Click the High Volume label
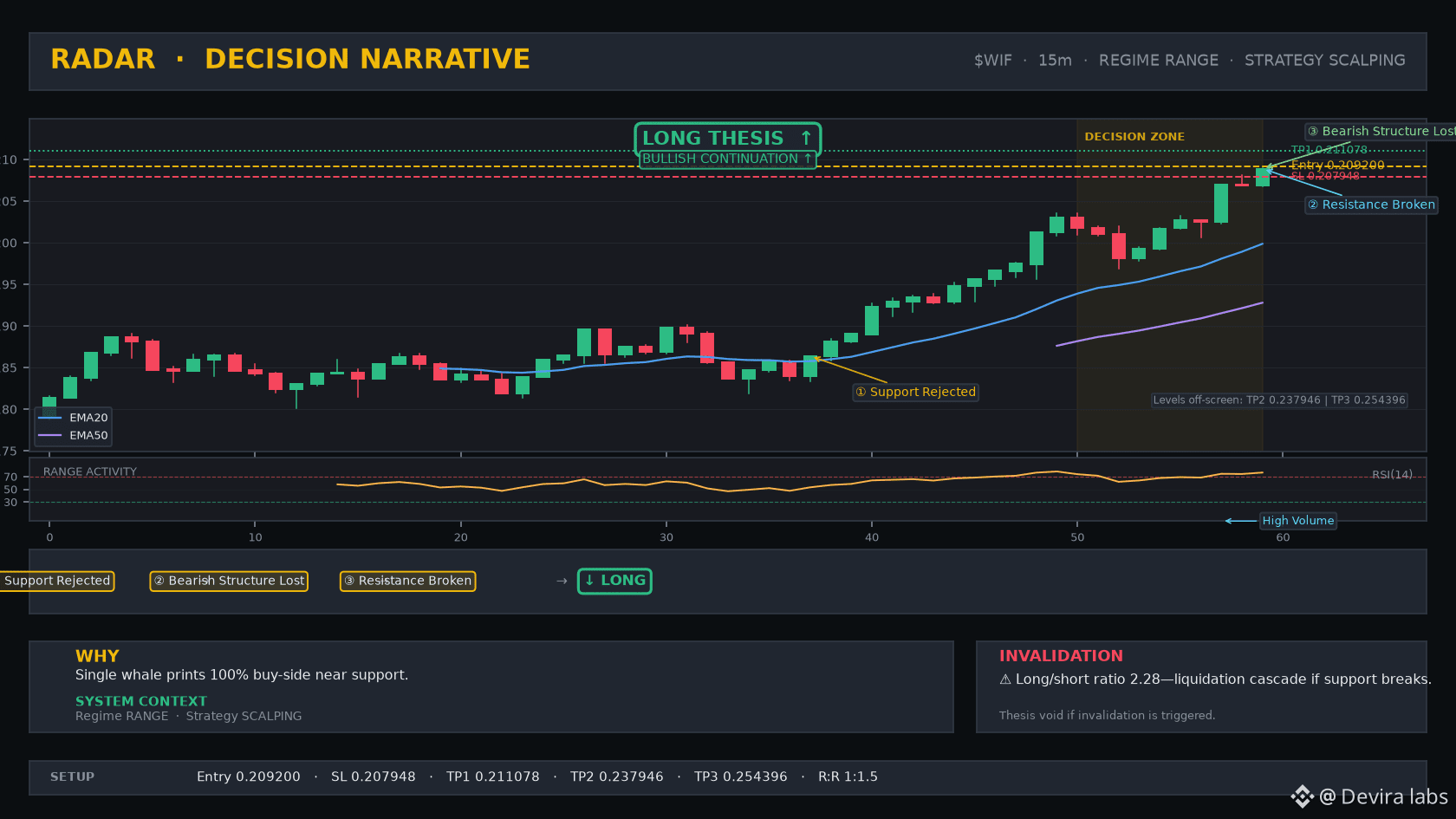 pos(1297,521)
